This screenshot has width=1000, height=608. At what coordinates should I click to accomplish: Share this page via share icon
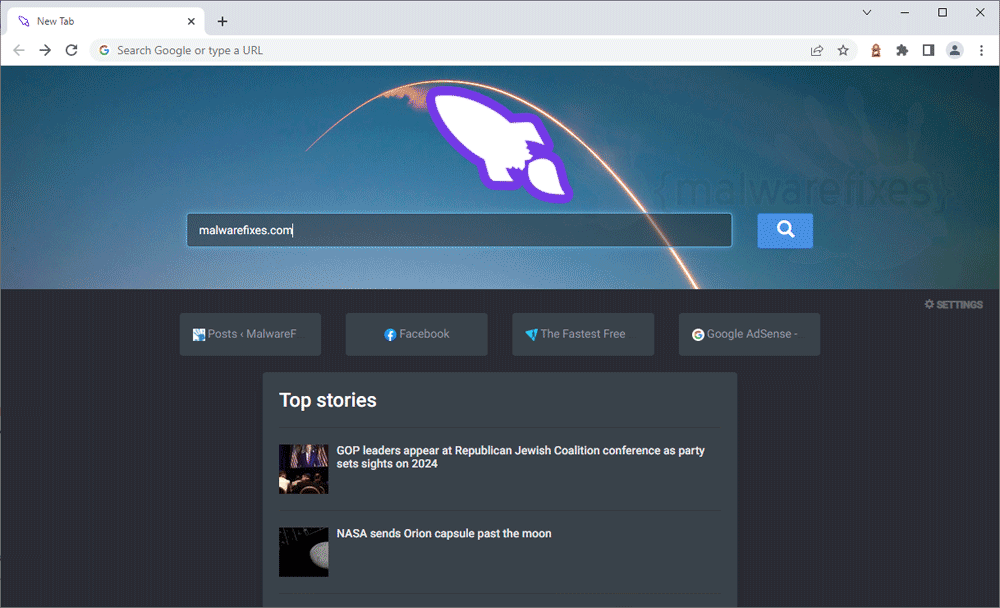click(817, 50)
